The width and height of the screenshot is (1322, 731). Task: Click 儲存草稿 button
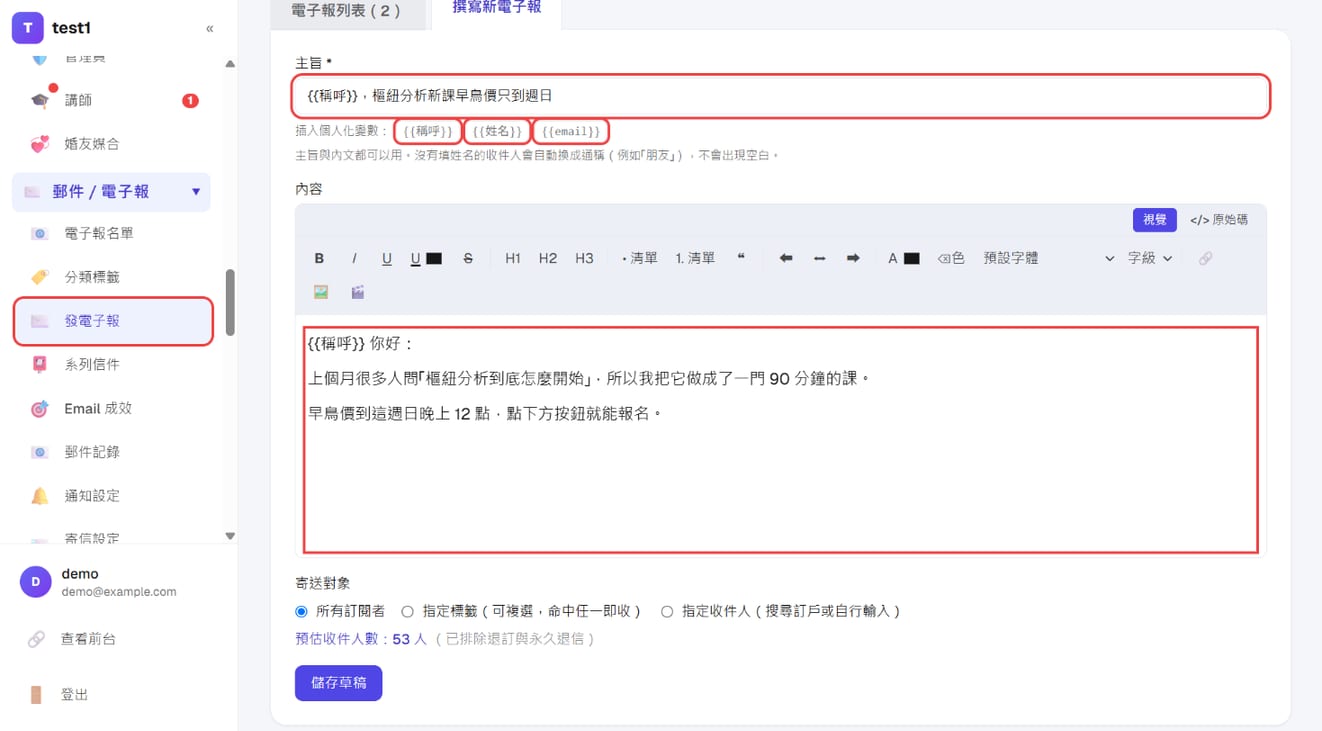pos(338,683)
